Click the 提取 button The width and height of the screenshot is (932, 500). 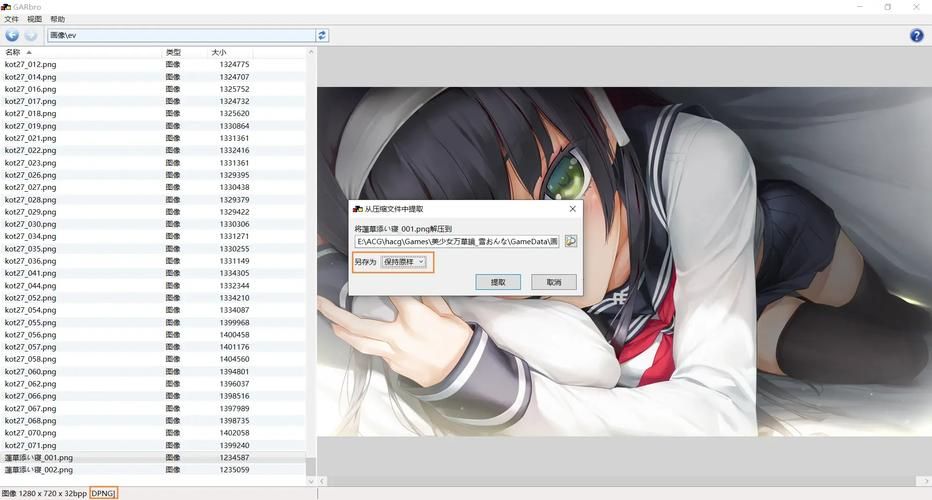click(x=498, y=282)
